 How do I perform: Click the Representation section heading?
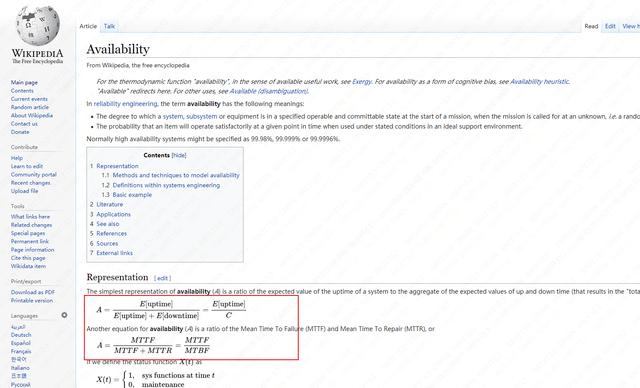pos(118,277)
